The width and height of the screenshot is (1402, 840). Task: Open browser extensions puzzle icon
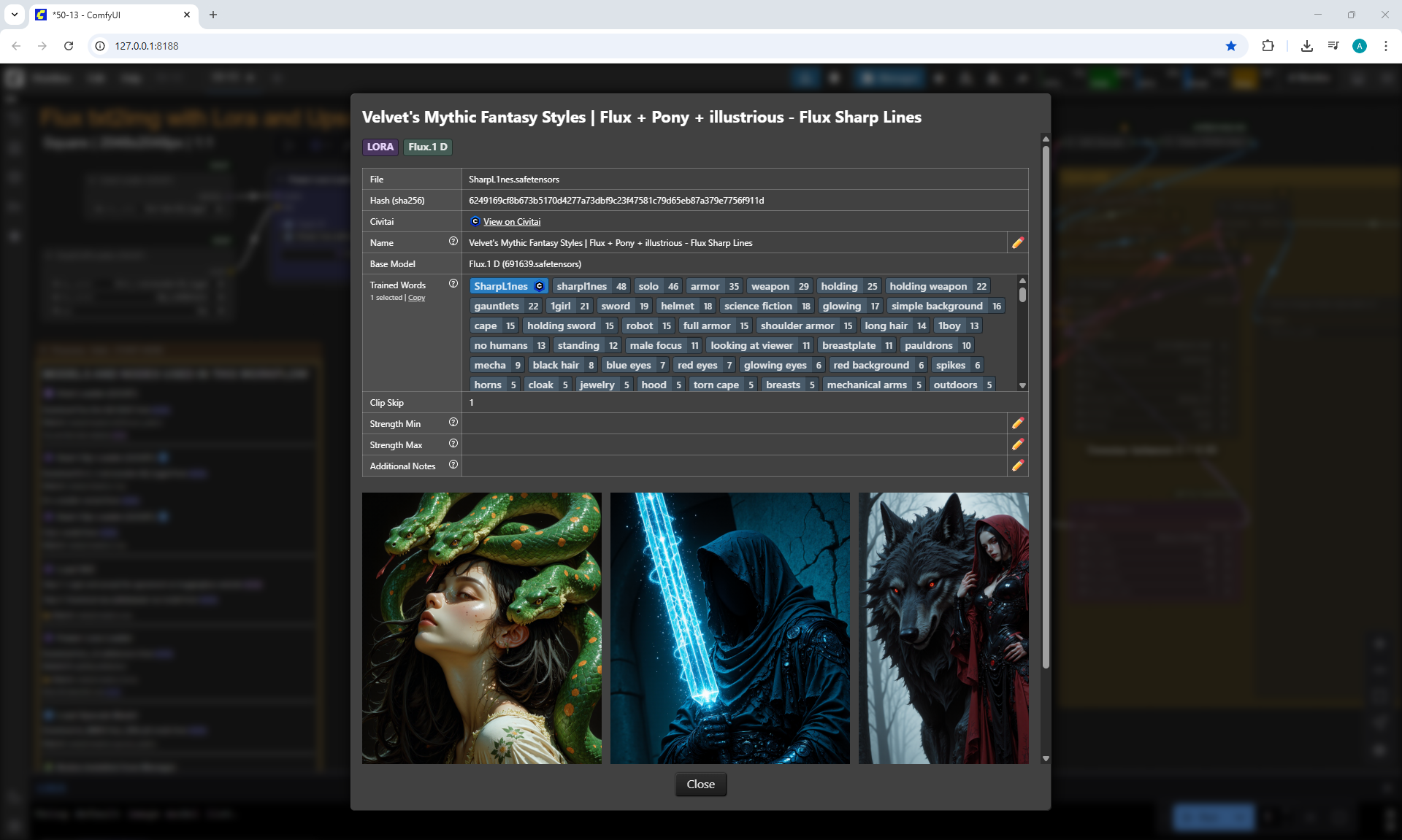pyautogui.click(x=1268, y=46)
